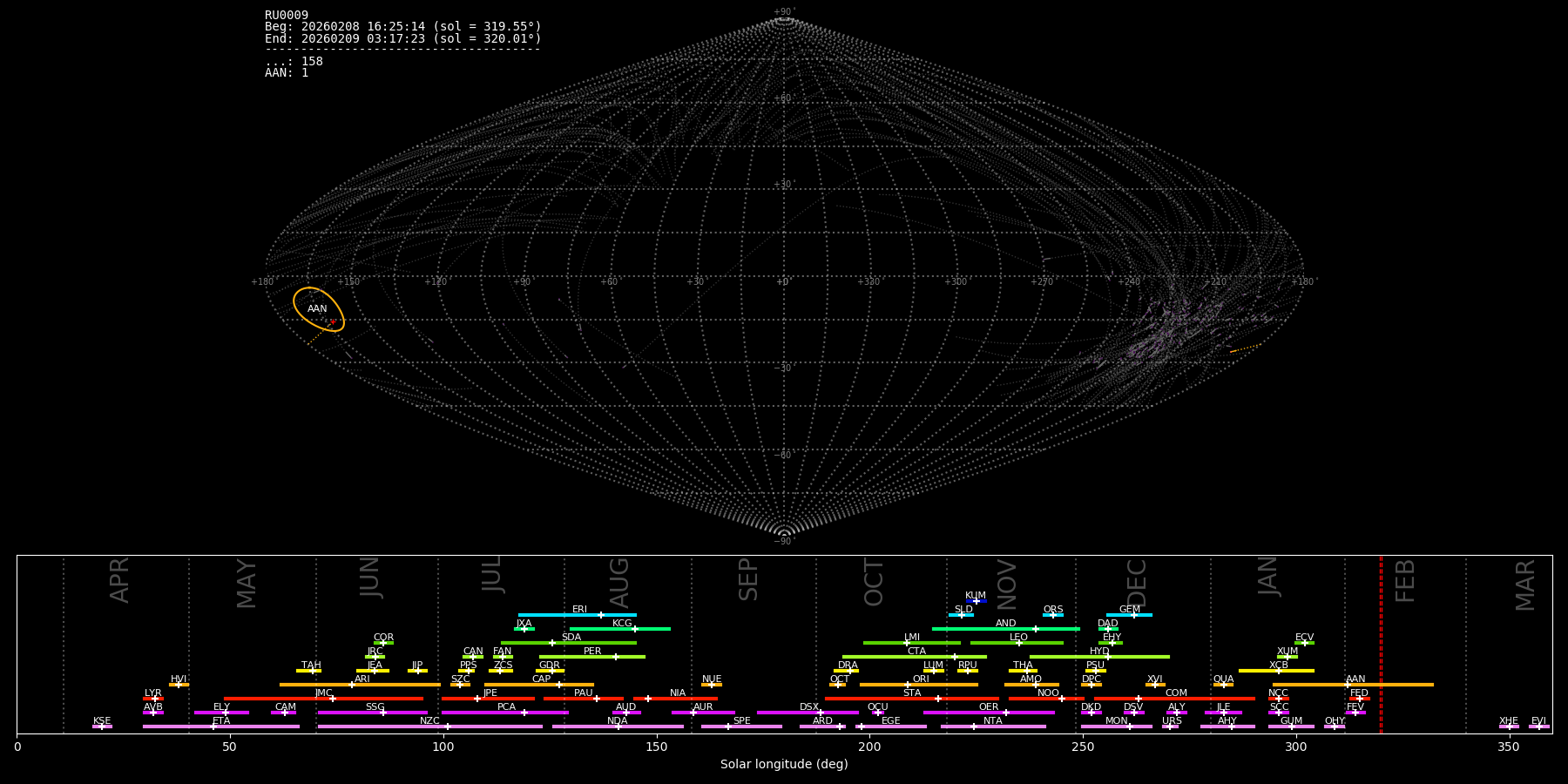Click the AAN label inside the orange ellipse
This screenshot has height=784, width=1568.
click(x=317, y=309)
